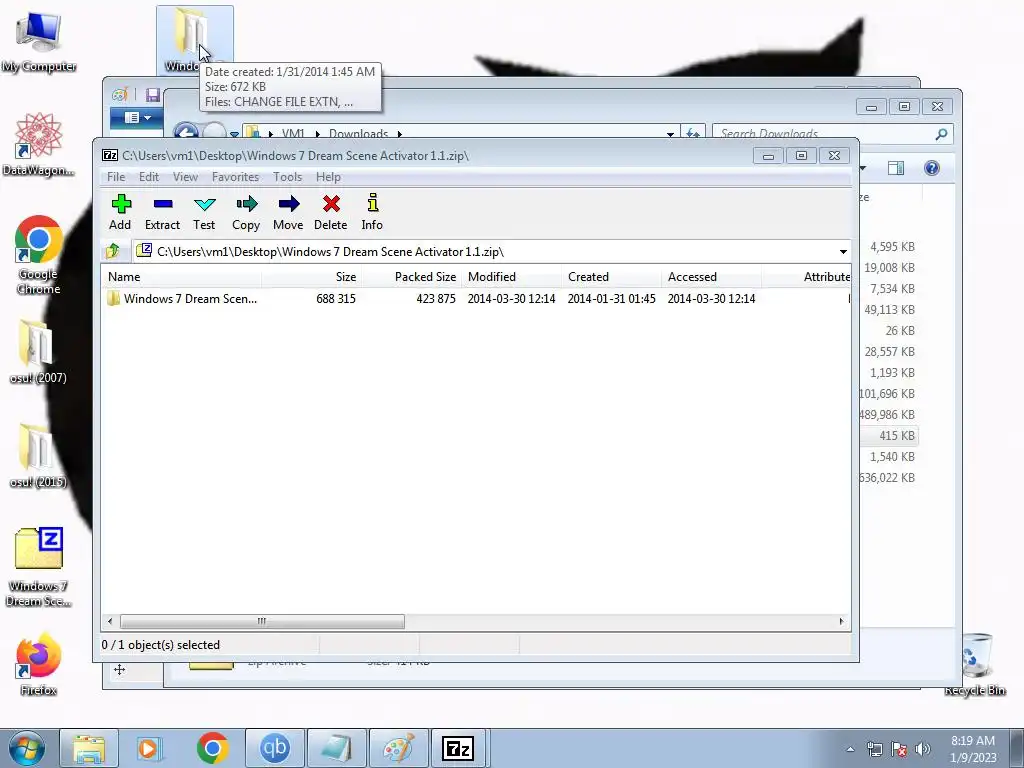Viewport: 1024px width, 768px height.
Task: Sort by the Attributes column header
Action: click(806, 277)
